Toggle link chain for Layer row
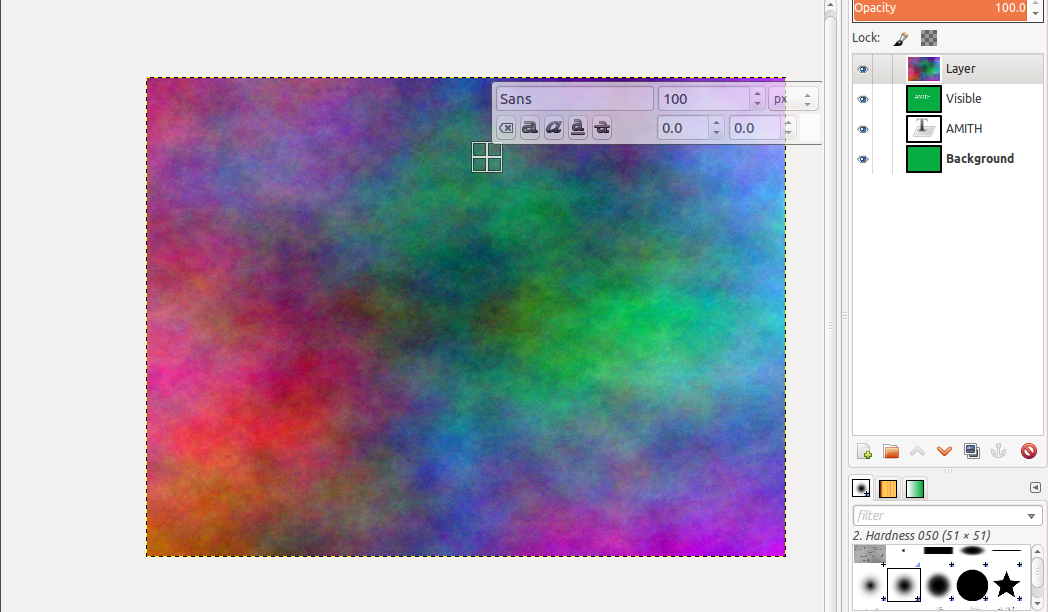Viewport: 1048px width, 612px height. click(x=883, y=69)
